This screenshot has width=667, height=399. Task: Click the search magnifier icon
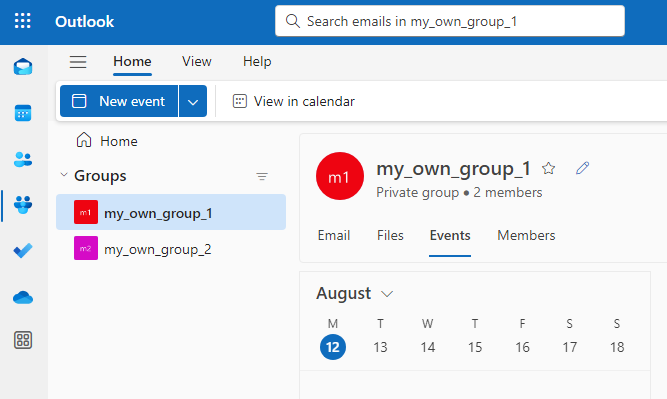tap(293, 21)
